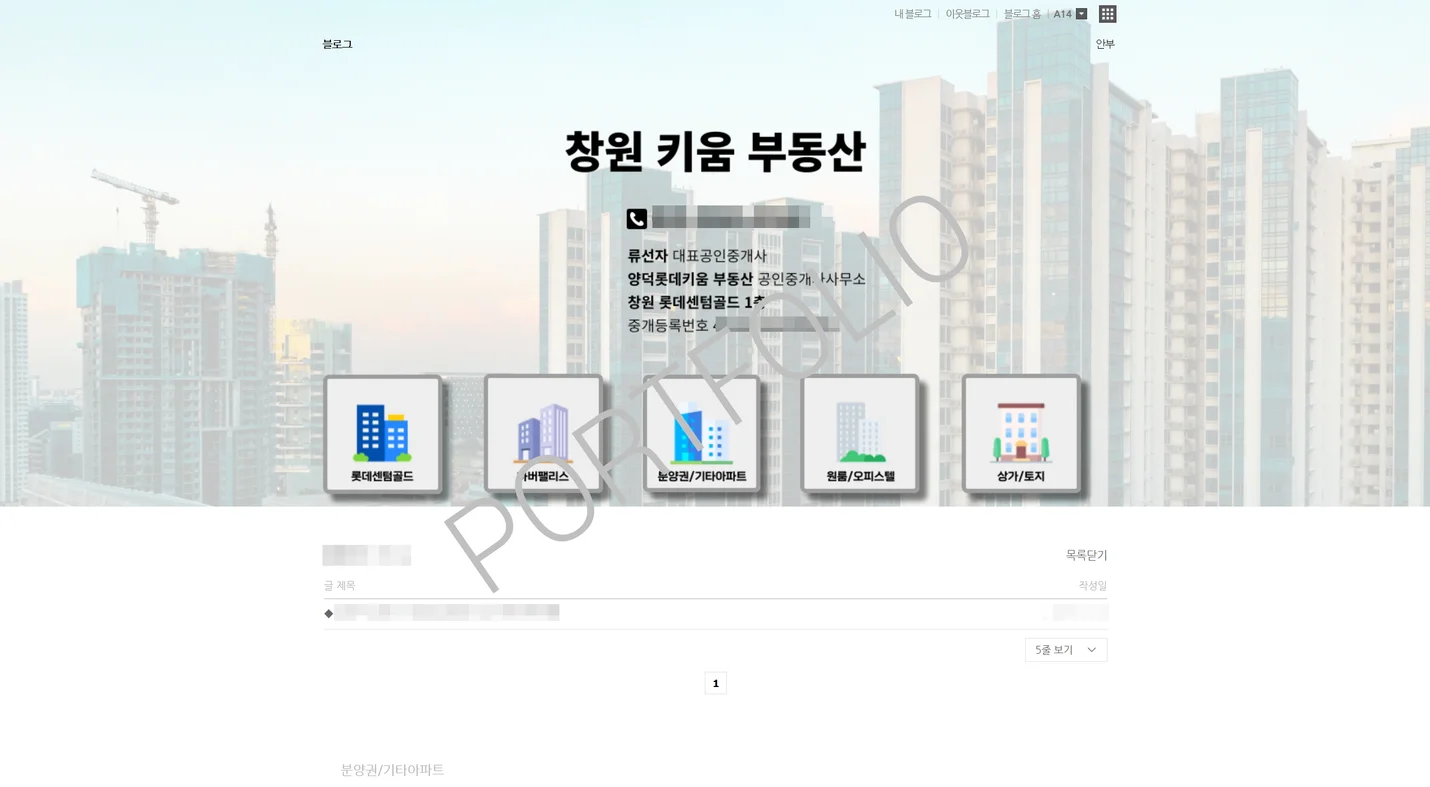Viewport: 1430px width, 787px height.
Task: Open the 버팰리스 building category icon
Action: [543, 433]
